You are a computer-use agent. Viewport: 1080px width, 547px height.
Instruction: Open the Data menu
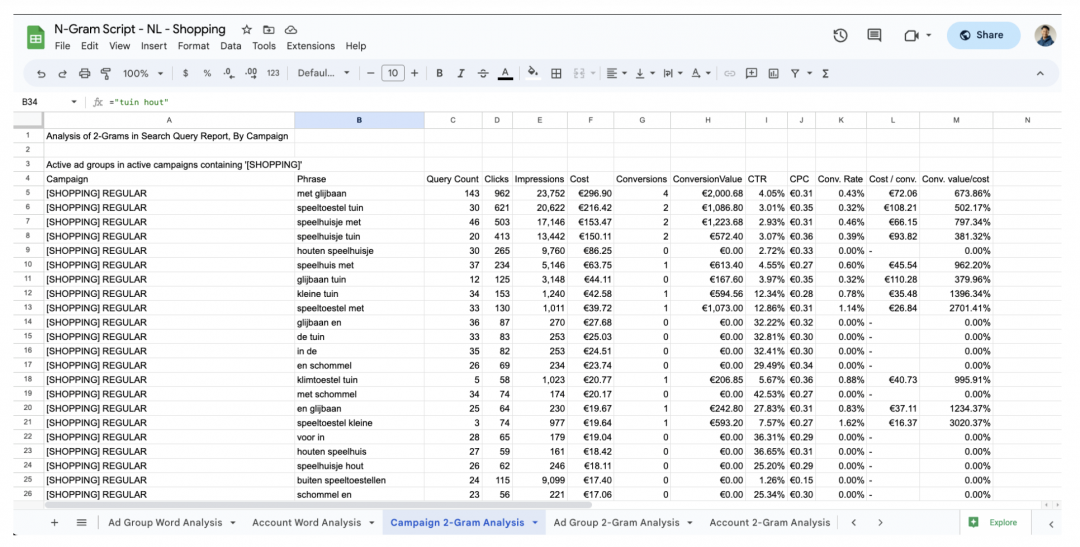click(231, 46)
